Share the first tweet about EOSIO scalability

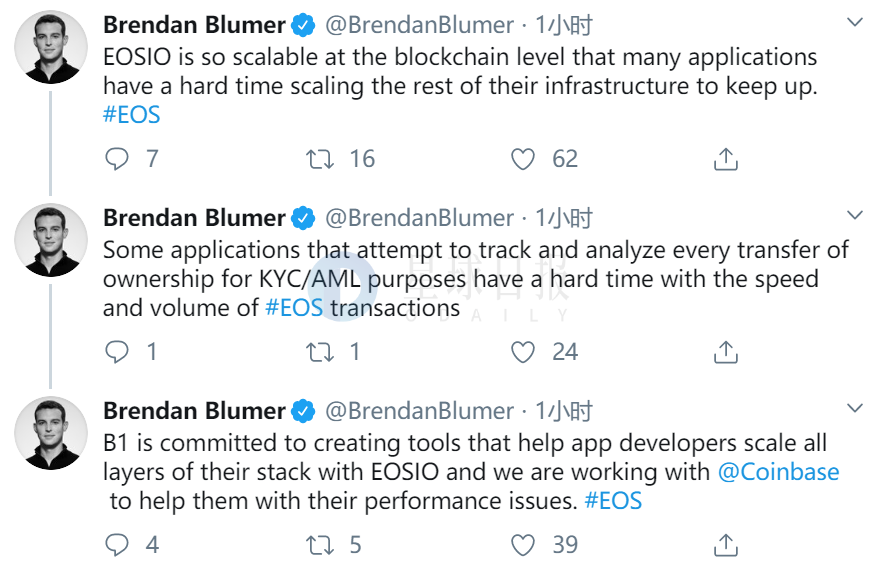pos(725,159)
